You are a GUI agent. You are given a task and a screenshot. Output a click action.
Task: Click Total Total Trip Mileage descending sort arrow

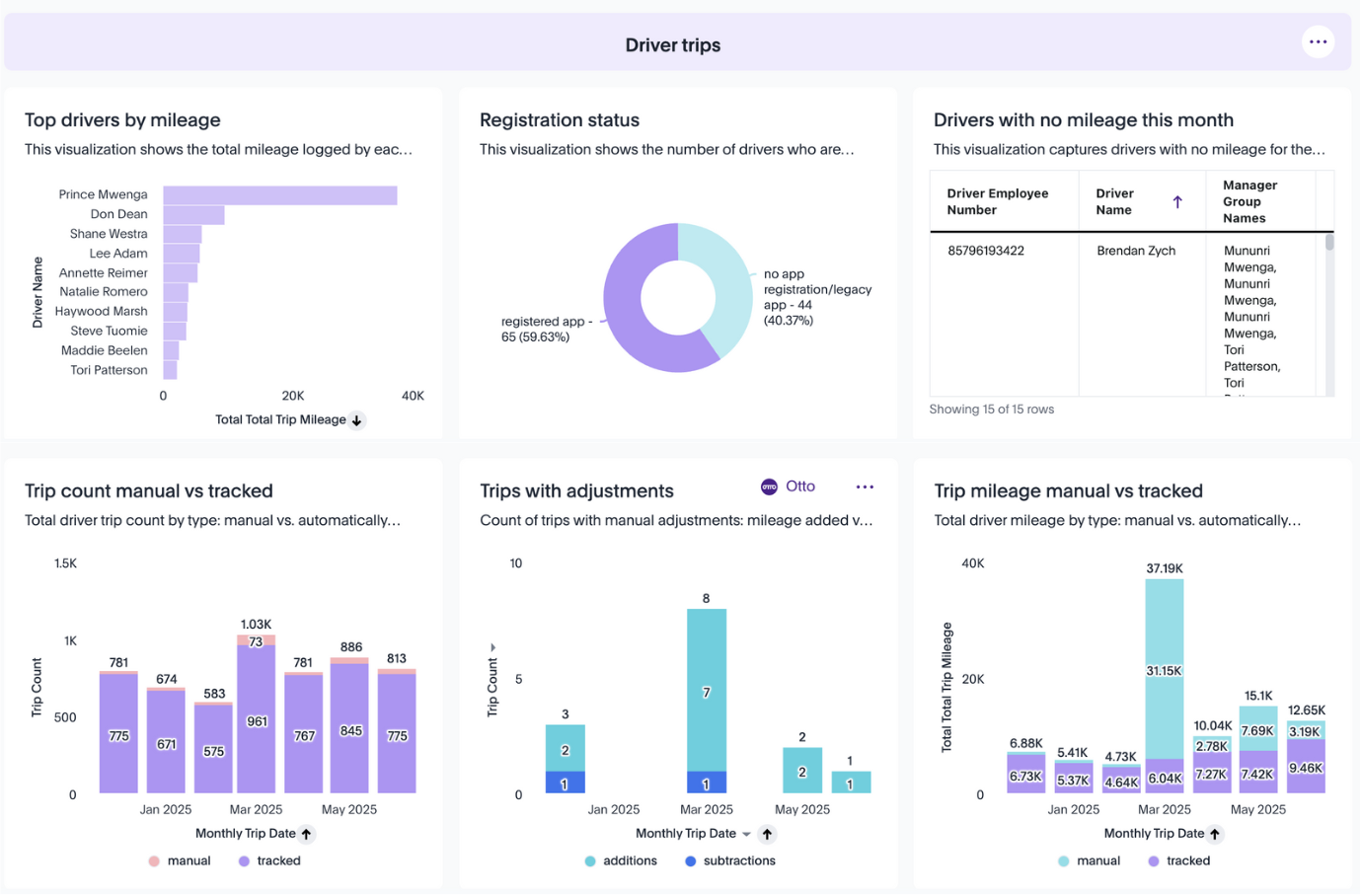pyautogui.click(x=357, y=420)
